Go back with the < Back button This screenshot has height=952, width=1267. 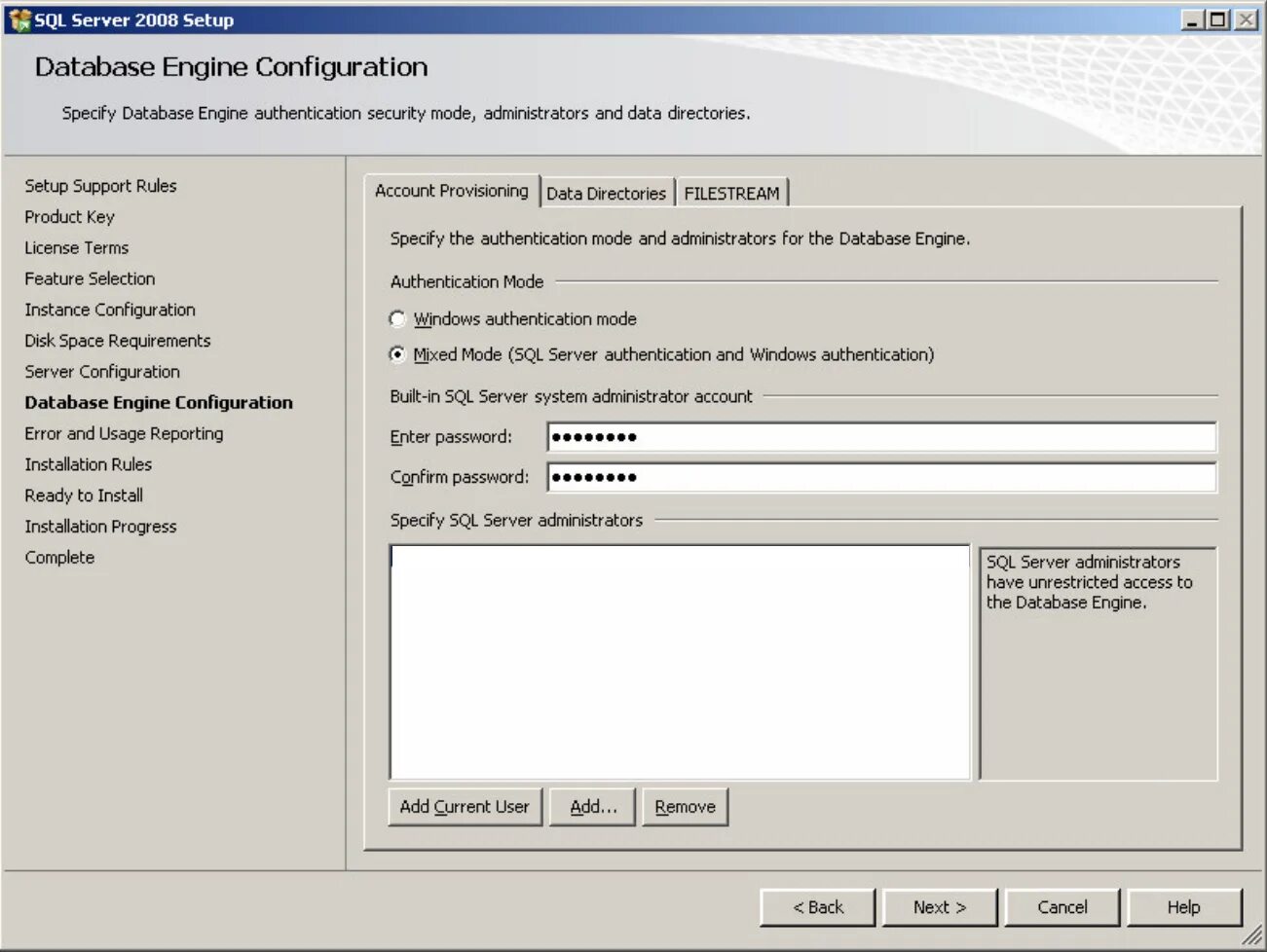(x=818, y=907)
